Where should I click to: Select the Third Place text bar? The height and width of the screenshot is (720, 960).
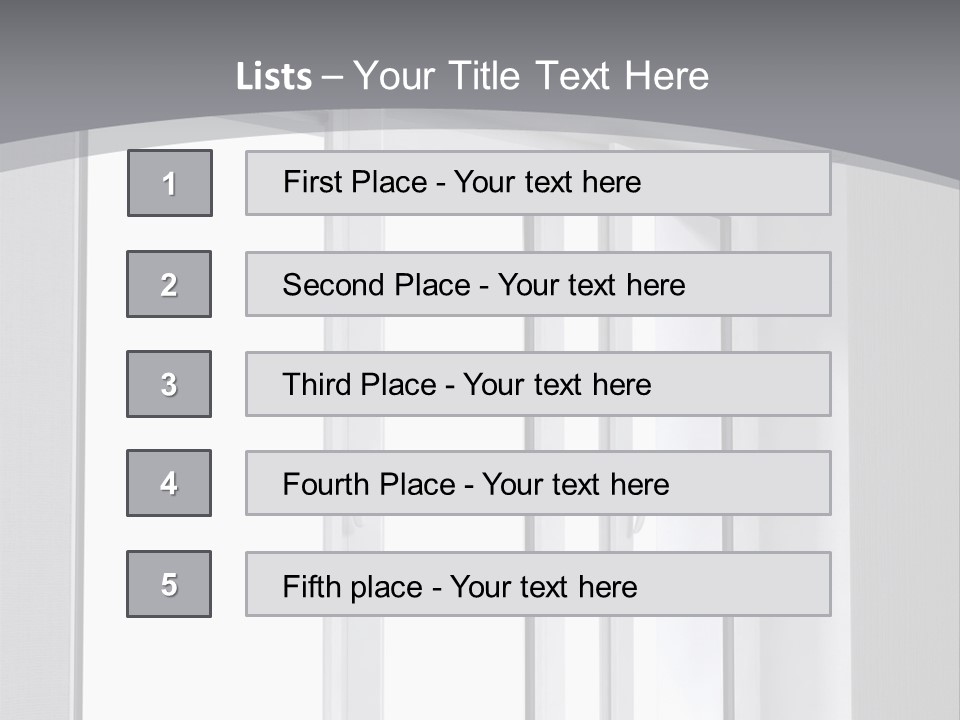click(538, 384)
